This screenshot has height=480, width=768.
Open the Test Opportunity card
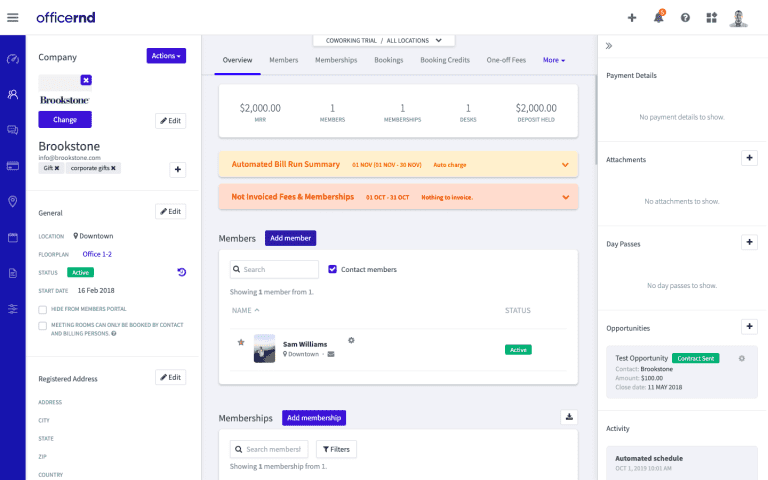pos(682,372)
